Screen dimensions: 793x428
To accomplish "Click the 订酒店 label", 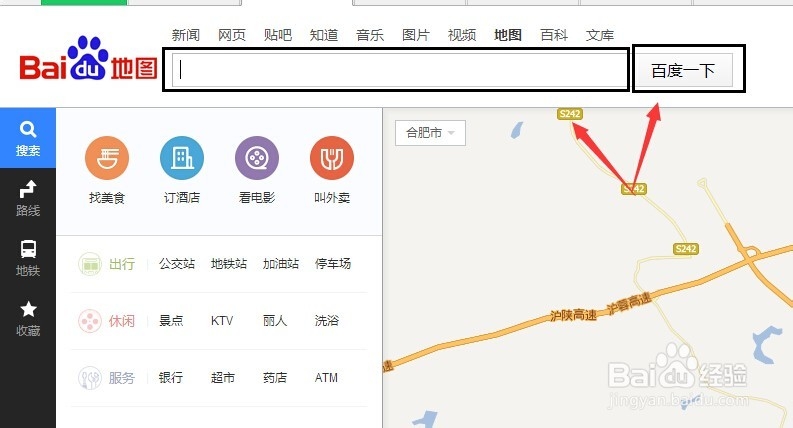I will point(182,197).
